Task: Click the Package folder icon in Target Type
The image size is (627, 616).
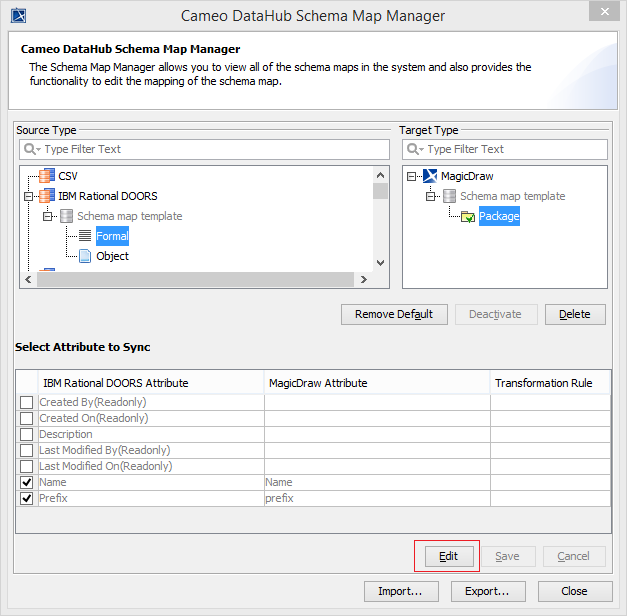Action: pos(467,216)
